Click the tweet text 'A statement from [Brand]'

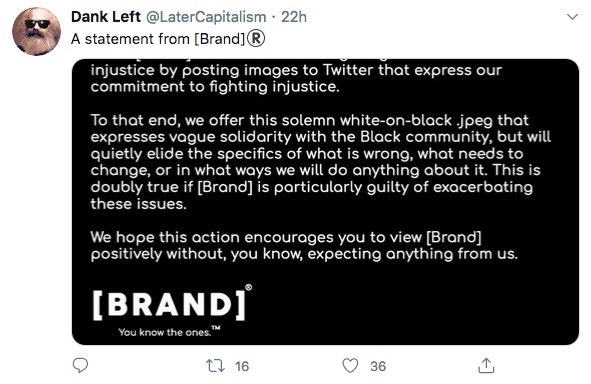coord(158,39)
